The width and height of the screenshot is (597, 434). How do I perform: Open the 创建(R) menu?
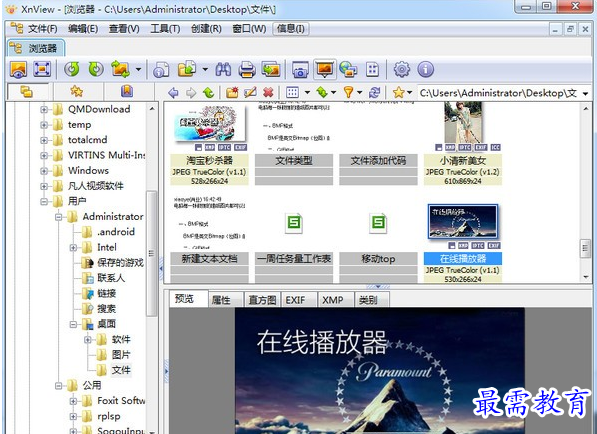point(206,29)
